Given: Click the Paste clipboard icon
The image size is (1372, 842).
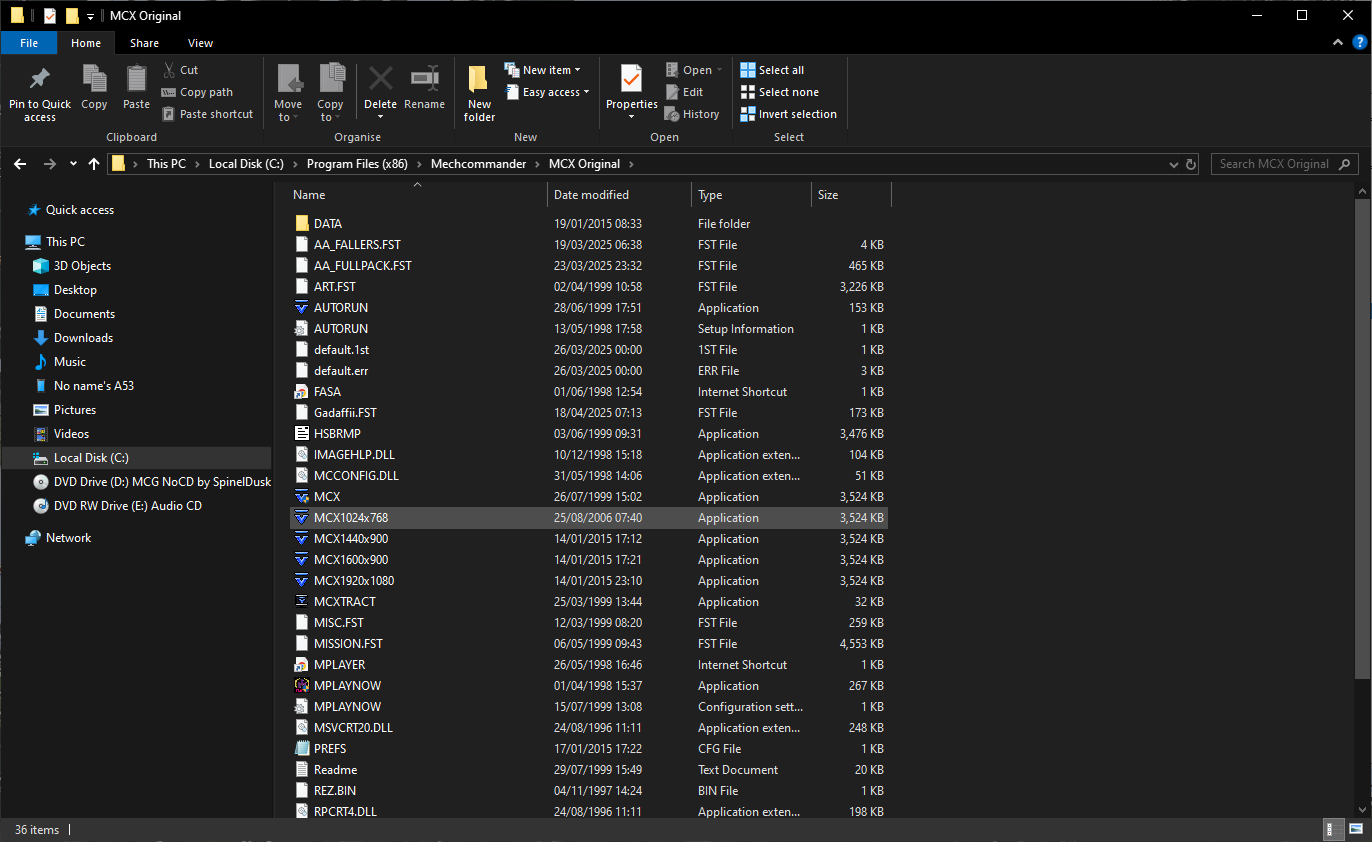Looking at the screenshot, I should 136,80.
